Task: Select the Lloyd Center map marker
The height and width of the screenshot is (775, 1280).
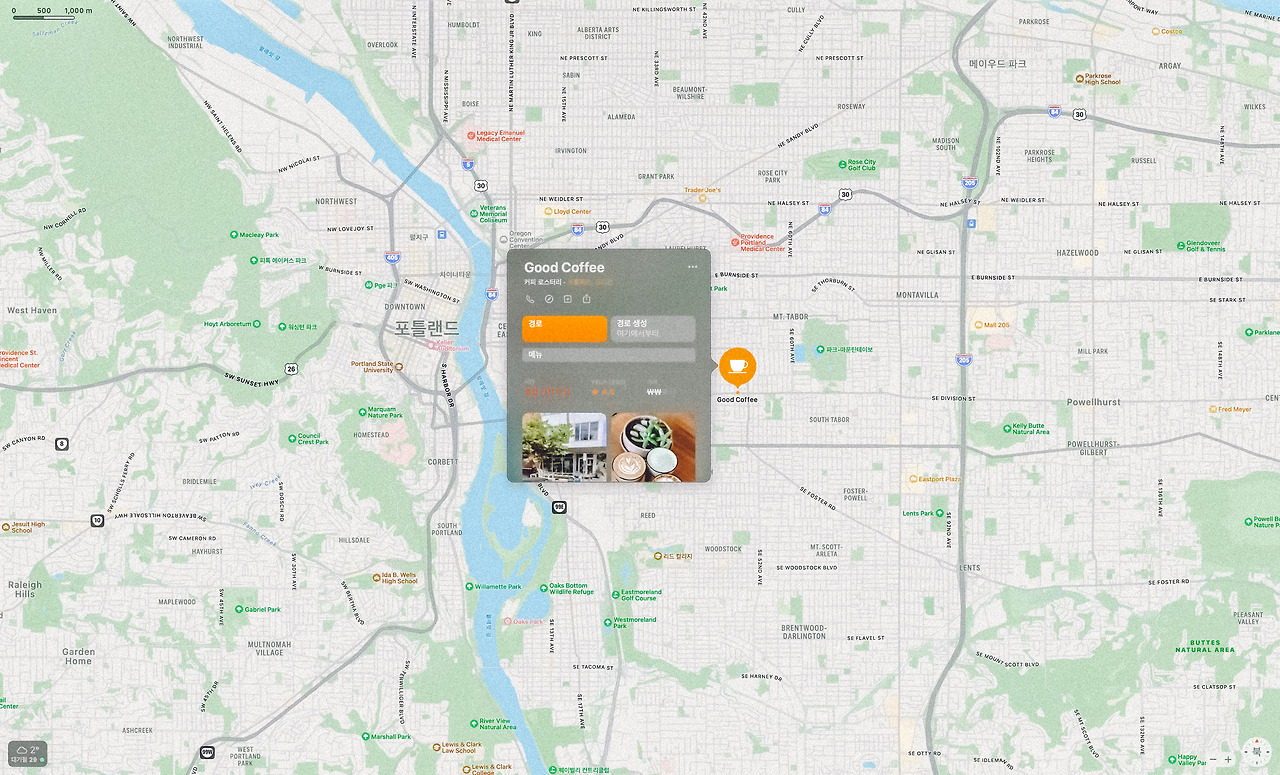Action: click(548, 212)
